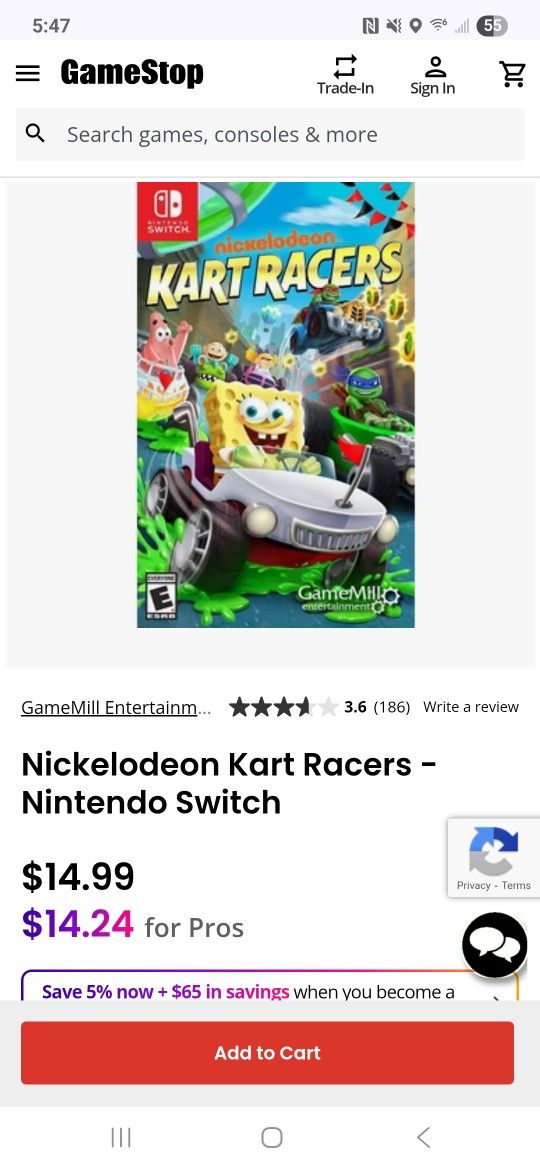Add Nickelodeon Kart Racers to cart
The image size is (540, 1170).
tap(267, 1053)
